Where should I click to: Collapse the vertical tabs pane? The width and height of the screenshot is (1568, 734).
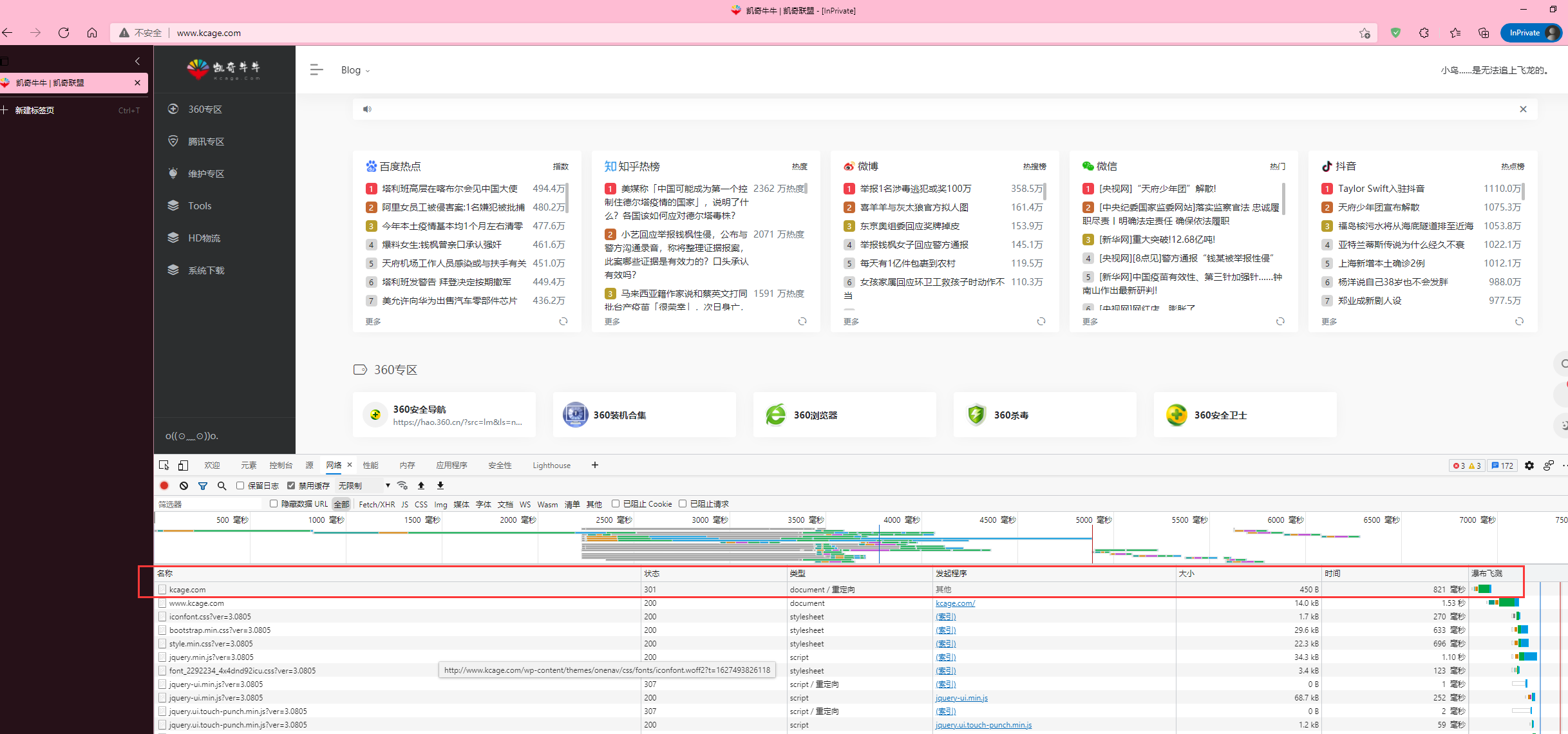137,61
